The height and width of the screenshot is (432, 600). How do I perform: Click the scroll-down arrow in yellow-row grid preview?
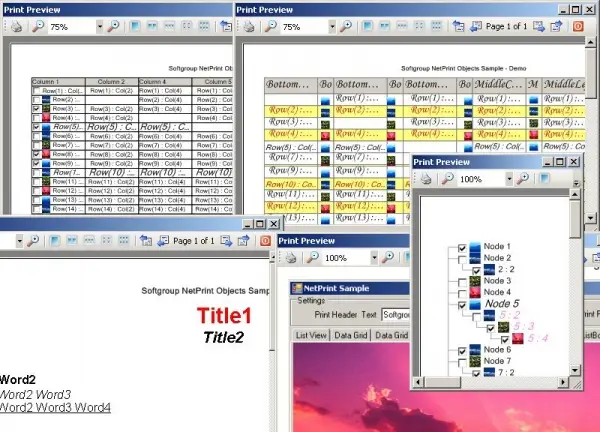590,218
